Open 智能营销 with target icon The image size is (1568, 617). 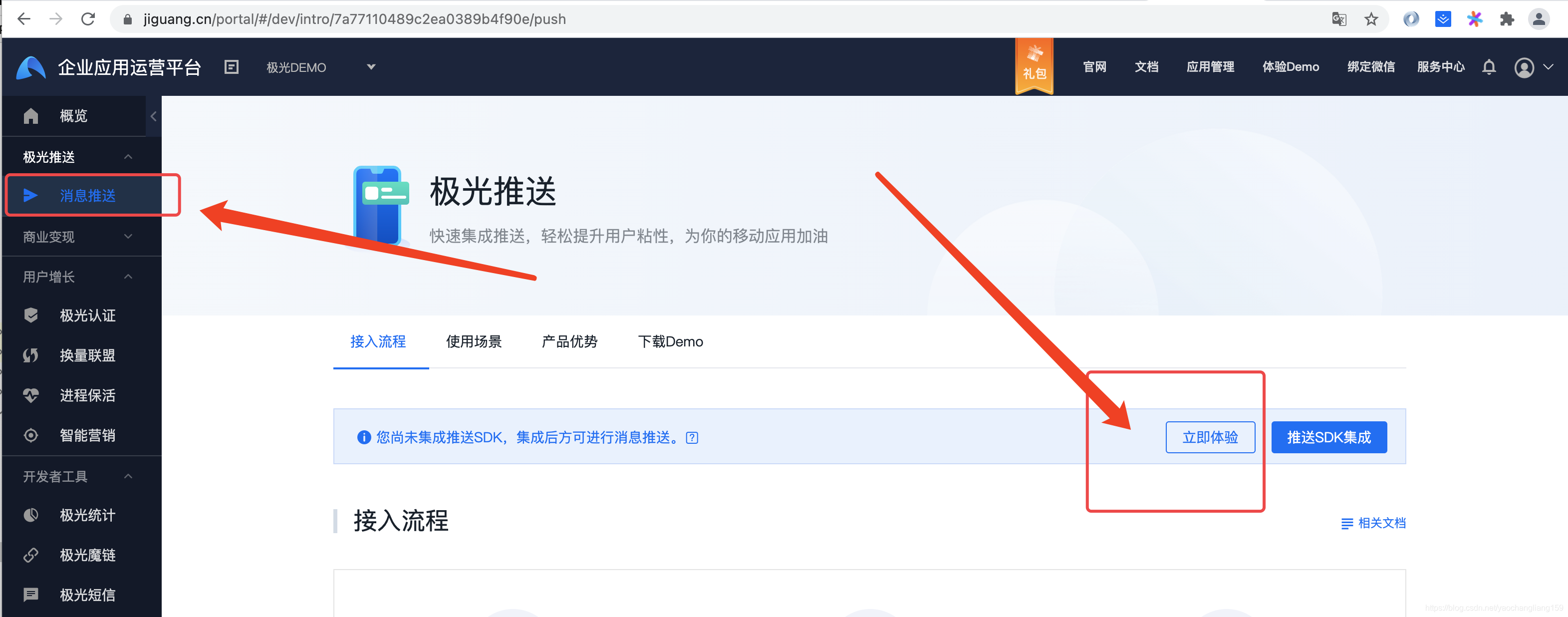[82, 435]
